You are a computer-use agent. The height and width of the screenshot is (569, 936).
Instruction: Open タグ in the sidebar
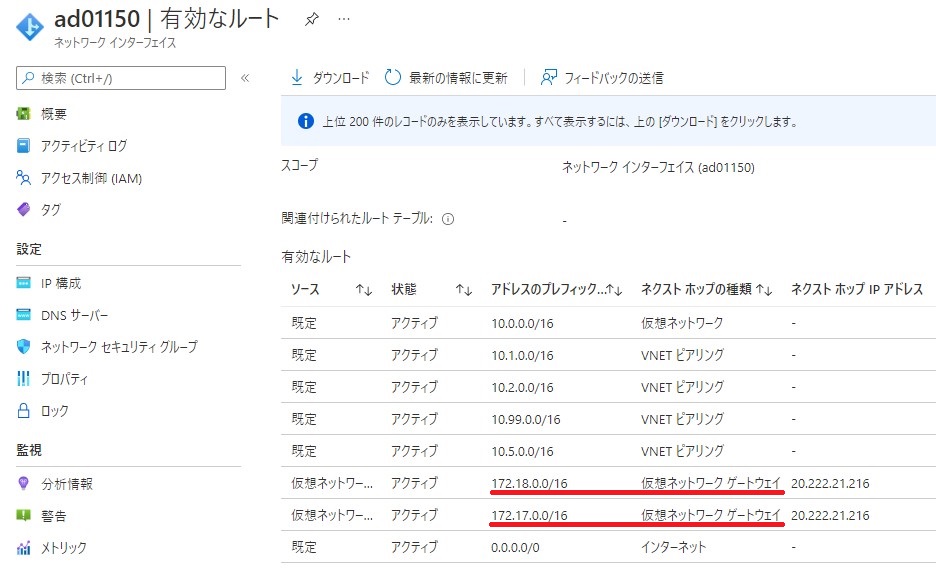[x=51, y=210]
